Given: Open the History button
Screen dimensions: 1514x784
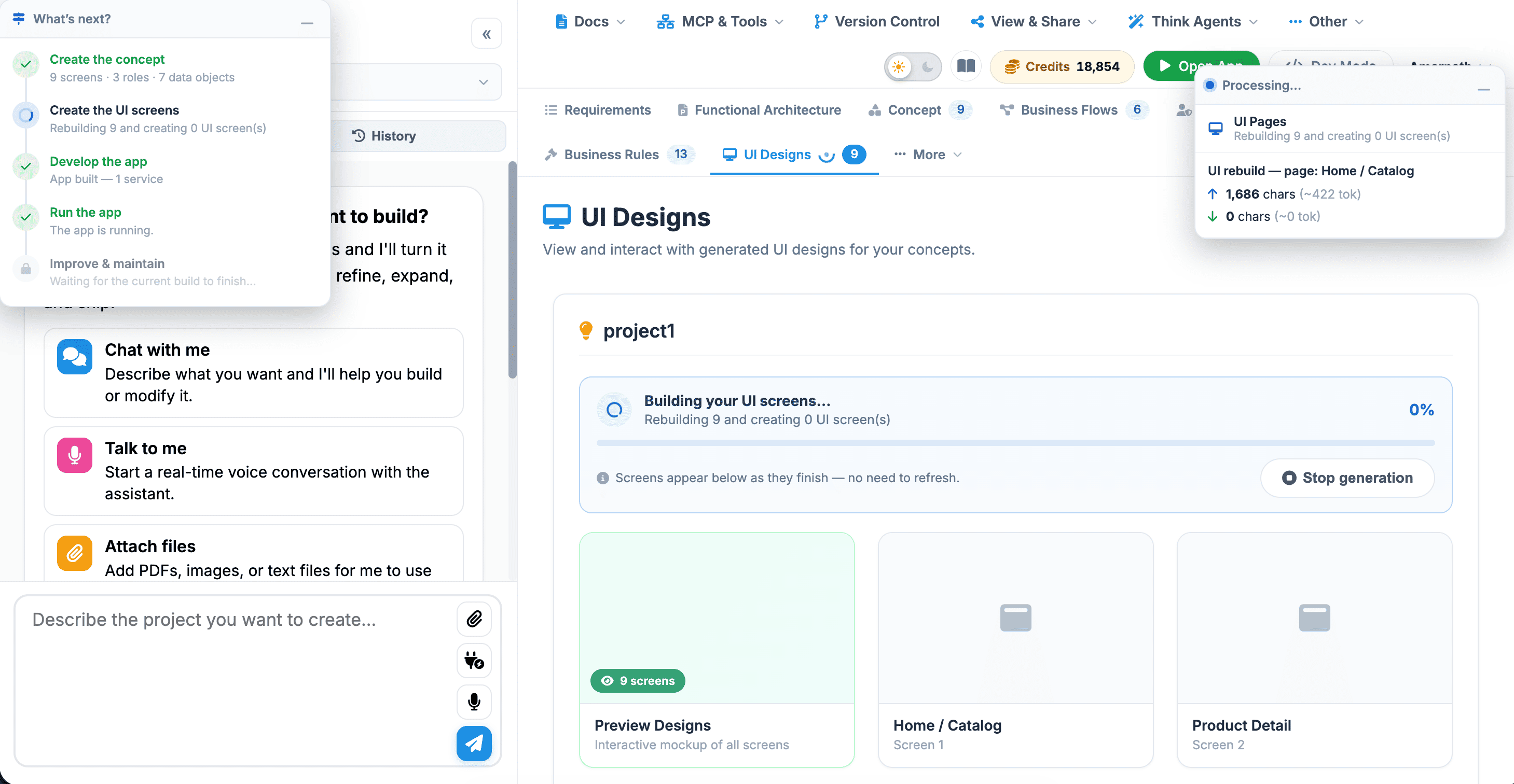Looking at the screenshot, I should [x=384, y=136].
